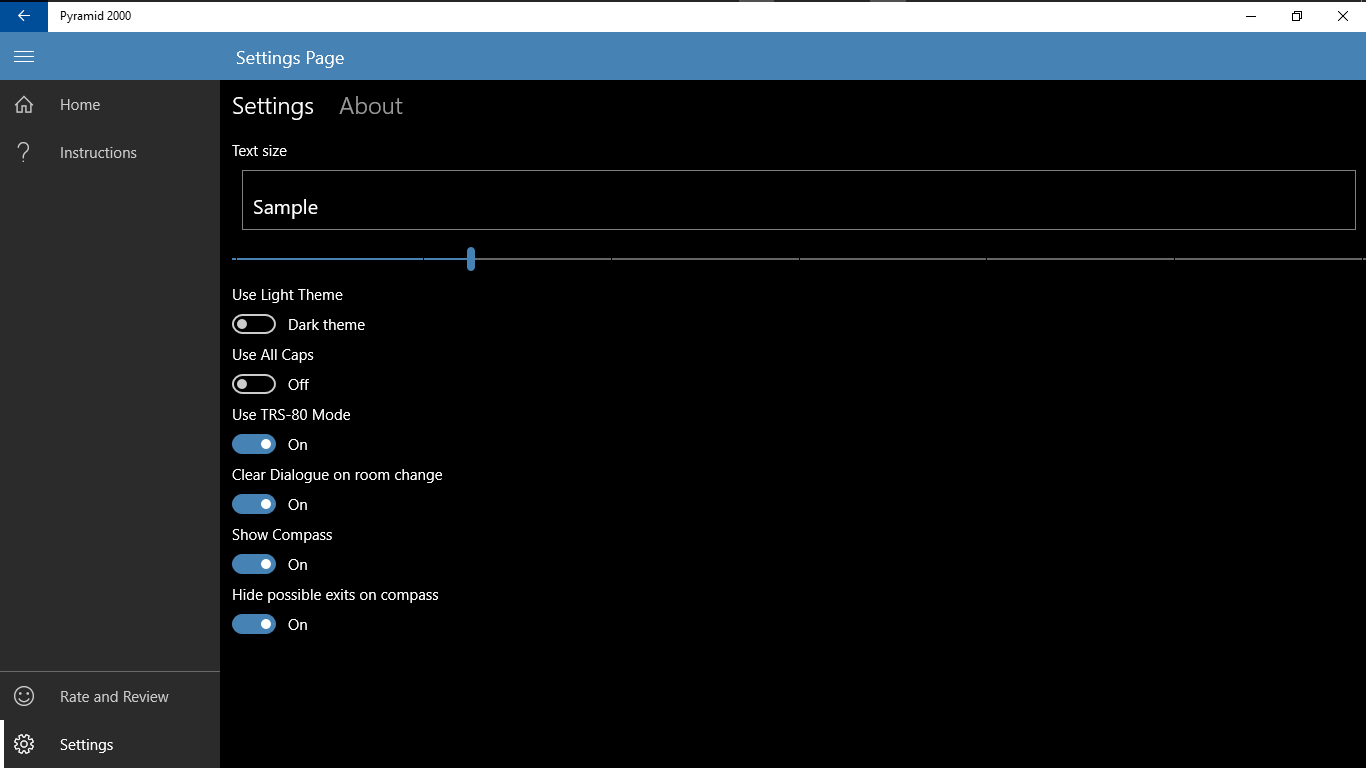Click the Sample text preview box

click(799, 200)
